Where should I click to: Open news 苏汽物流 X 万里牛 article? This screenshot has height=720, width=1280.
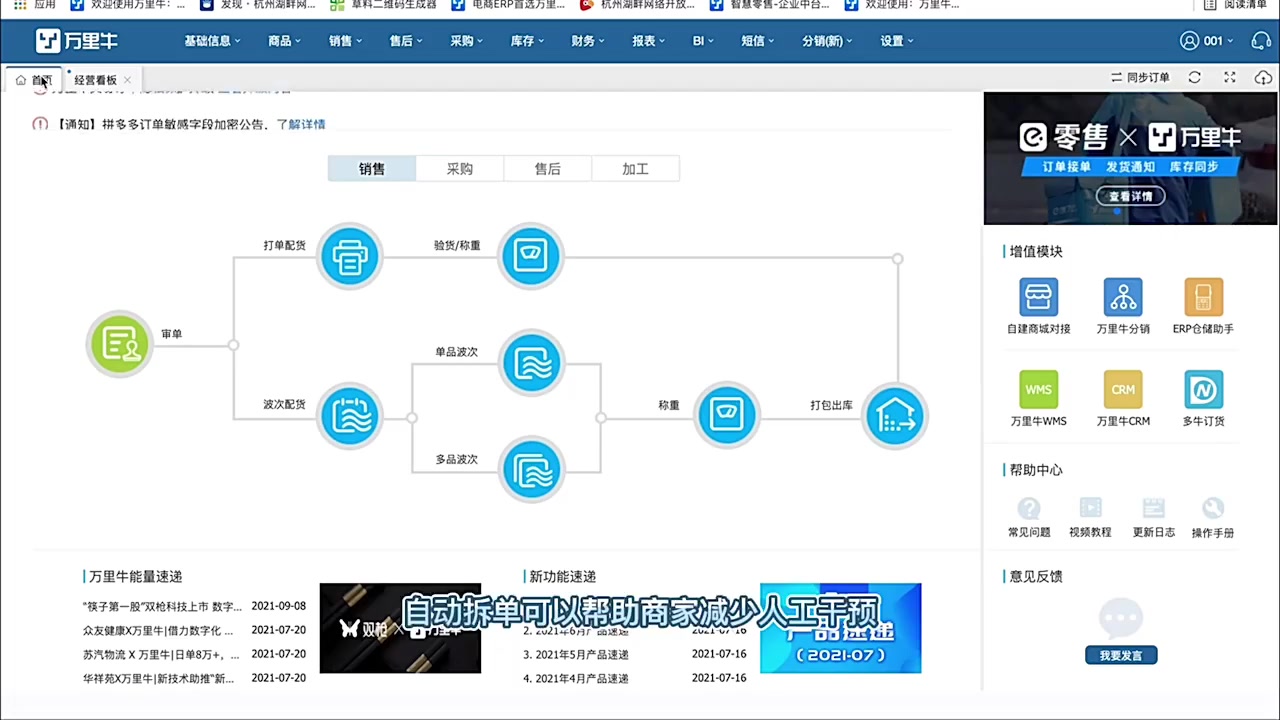pyautogui.click(x=161, y=654)
